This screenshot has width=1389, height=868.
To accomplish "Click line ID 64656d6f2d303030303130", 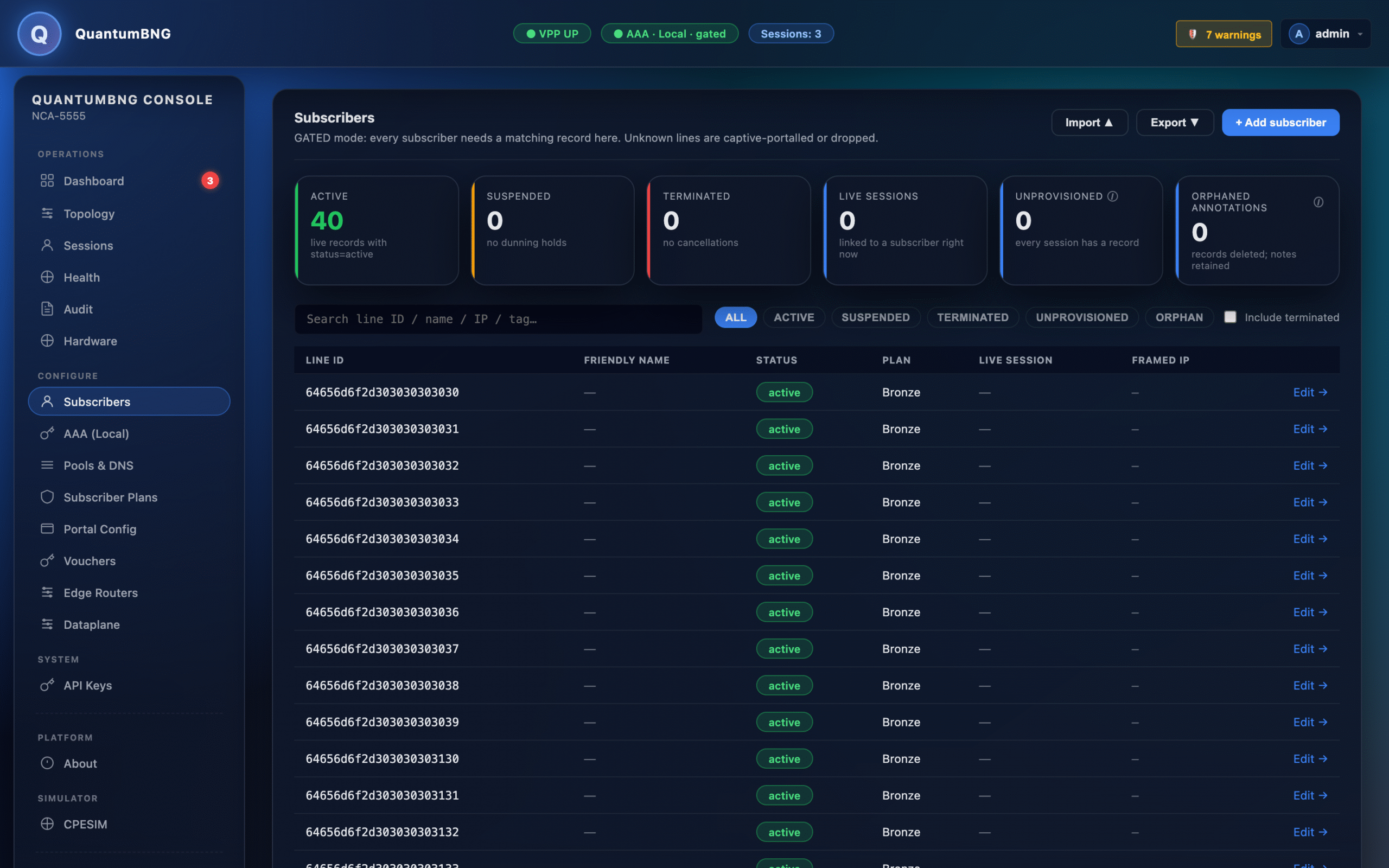I will click(381, 758).
